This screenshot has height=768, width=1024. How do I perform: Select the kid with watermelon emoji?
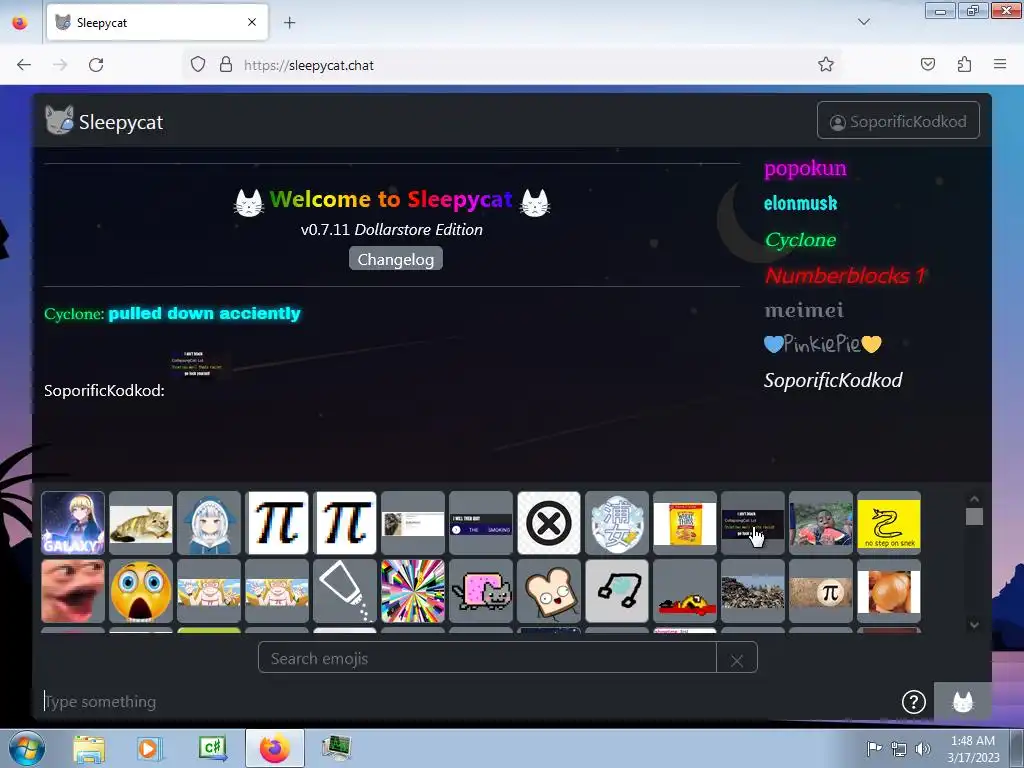821,523
